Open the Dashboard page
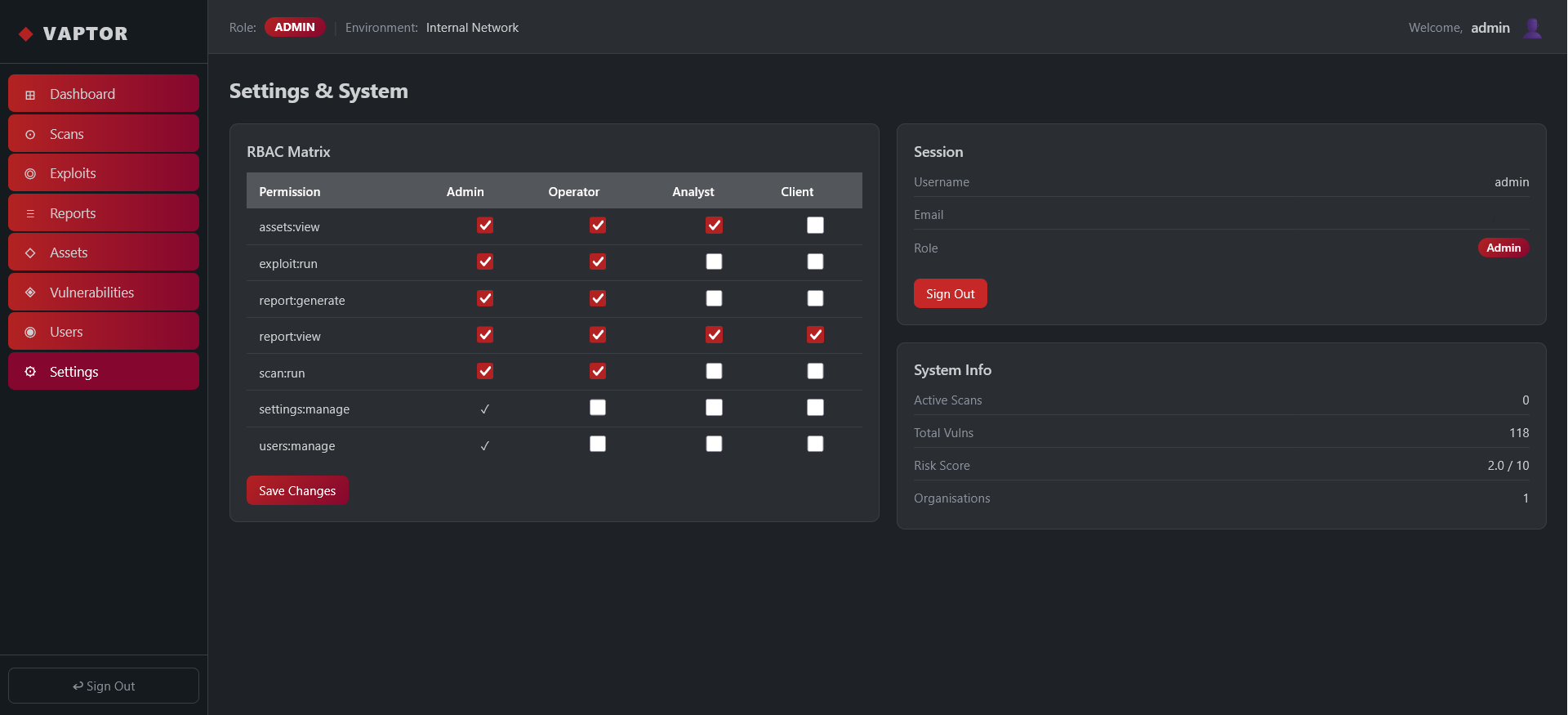Image resolution: width=1568 pixels, height=715 pixels. click(104, 93)
